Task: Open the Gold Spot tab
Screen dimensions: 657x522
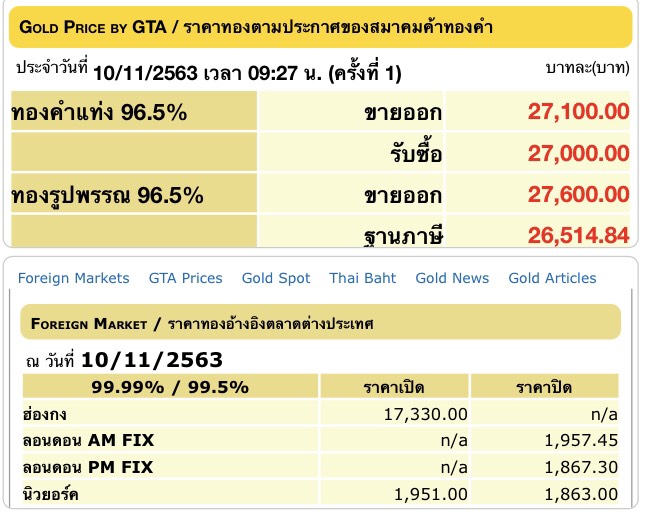Action: [x=276, y=278]
